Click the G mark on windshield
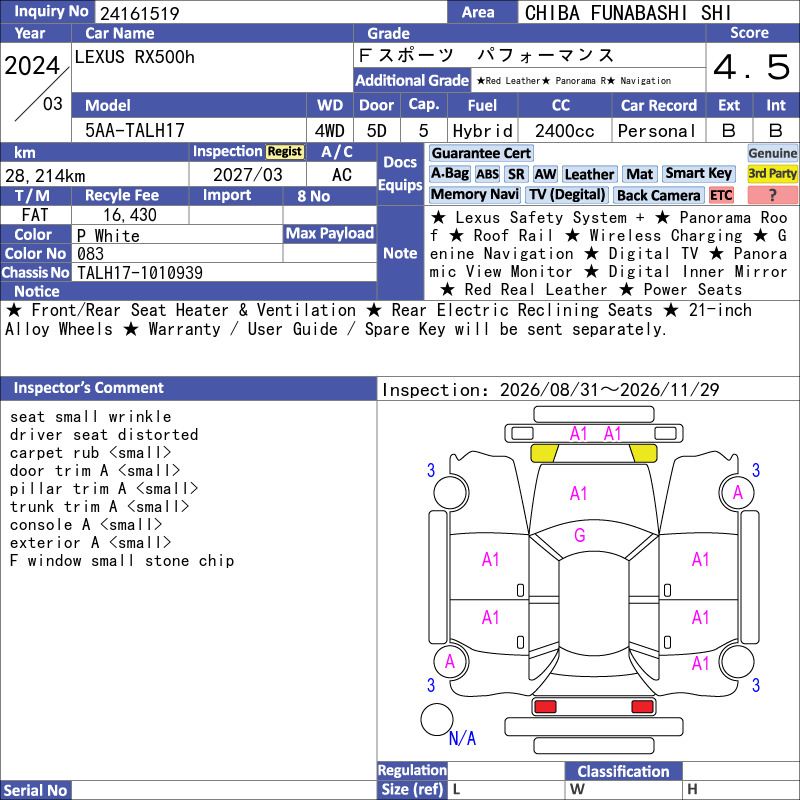The height and width of the screenshot is (800, 800). point(579,535)
